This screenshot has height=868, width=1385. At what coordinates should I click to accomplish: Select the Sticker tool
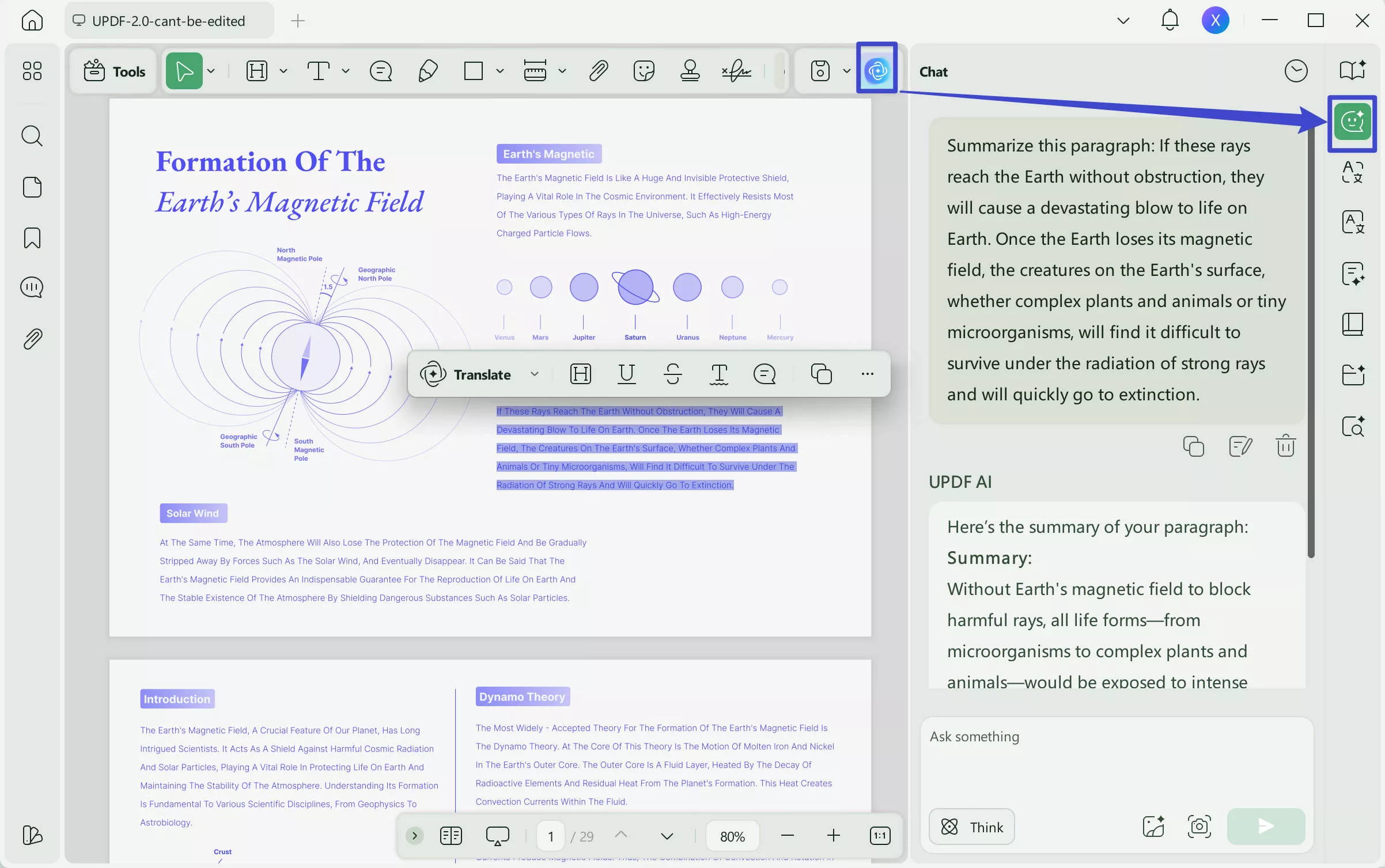(644, 70)
